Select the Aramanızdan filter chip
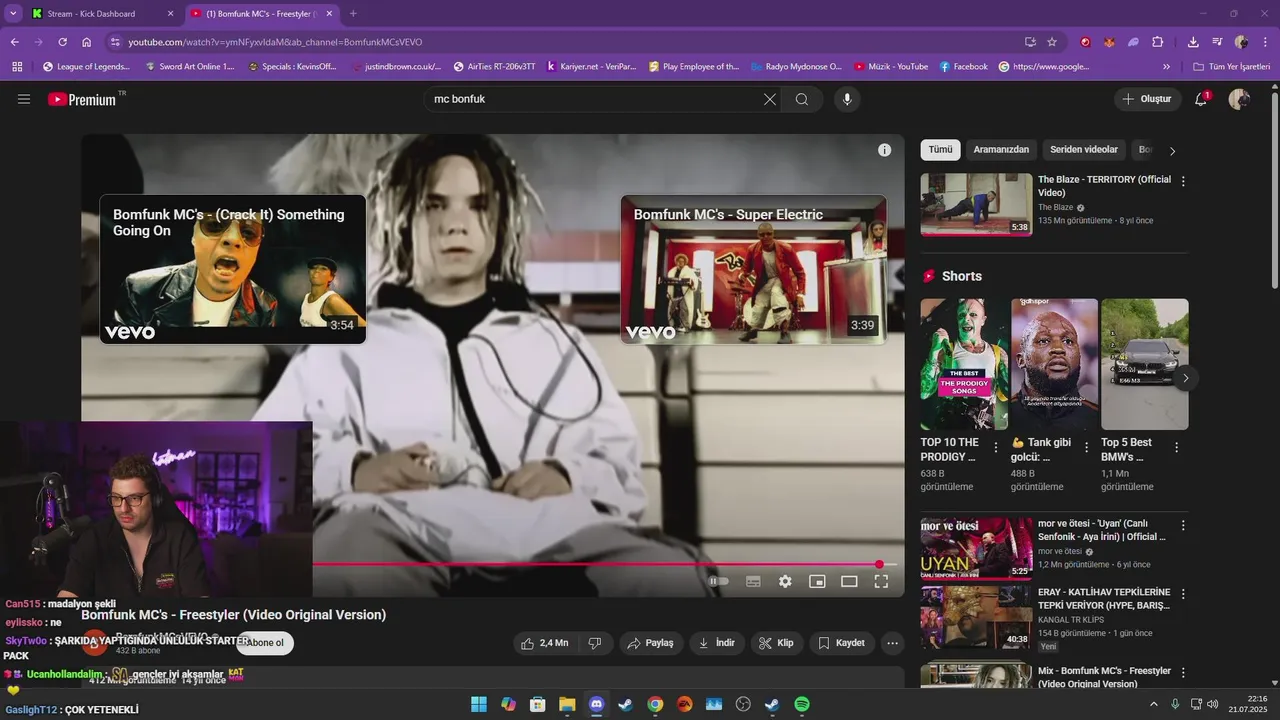Image resolution: width=1280 pixels, height=720 pixels. click(1001, 150)
